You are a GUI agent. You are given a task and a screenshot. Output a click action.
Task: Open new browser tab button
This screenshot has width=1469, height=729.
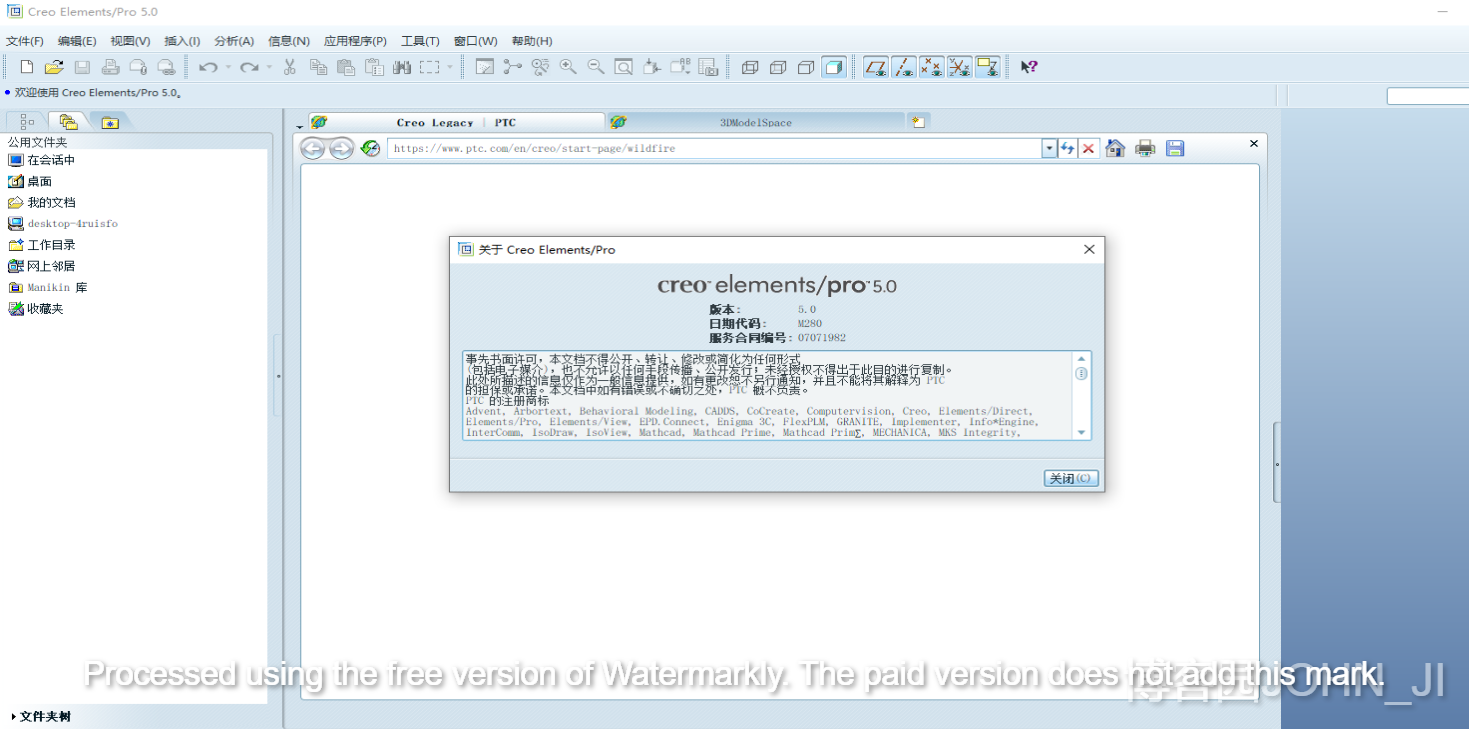(x=919, y=121)
